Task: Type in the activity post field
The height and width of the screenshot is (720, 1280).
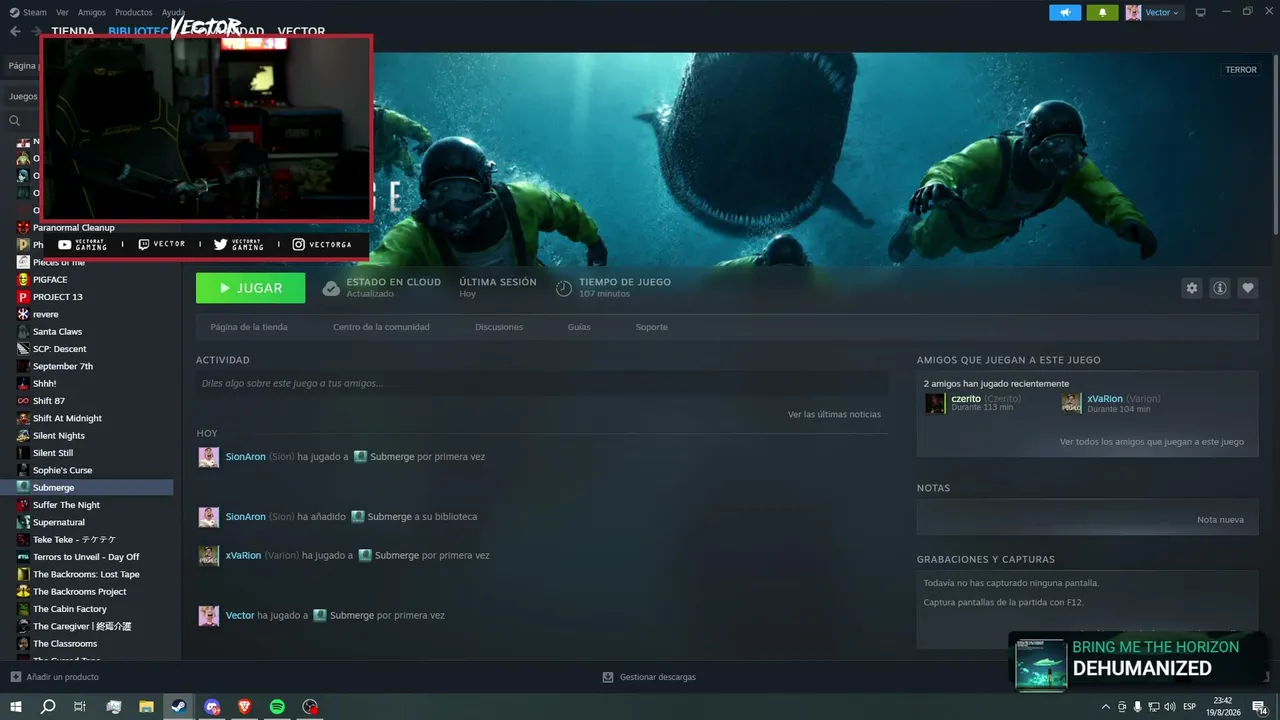Action: [542, 383]
